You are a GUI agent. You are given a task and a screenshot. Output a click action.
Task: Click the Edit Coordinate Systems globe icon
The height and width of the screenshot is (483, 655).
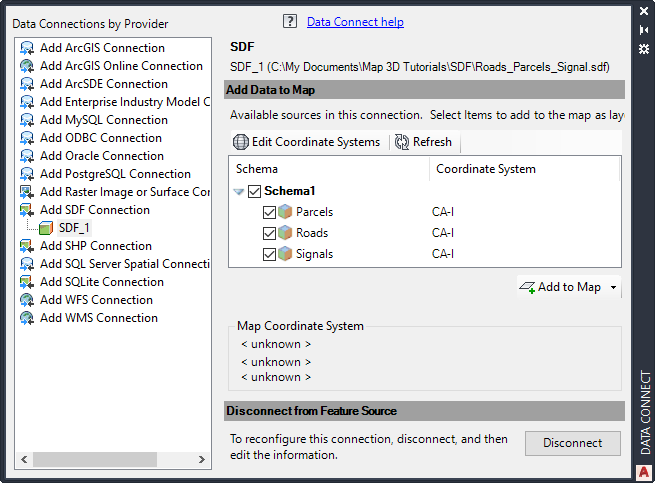point(240,142)
